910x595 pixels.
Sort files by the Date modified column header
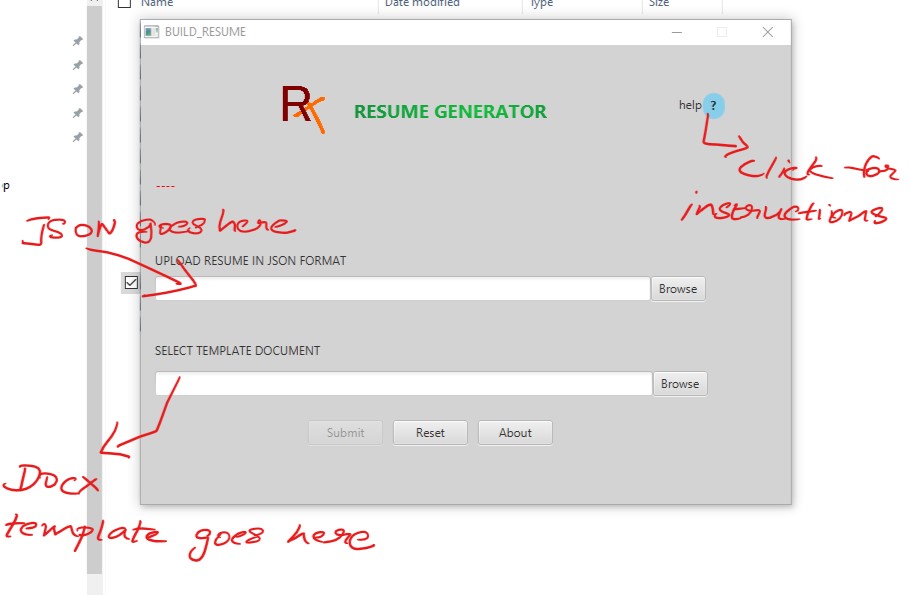pyautogui.click(x=420, y=4)
